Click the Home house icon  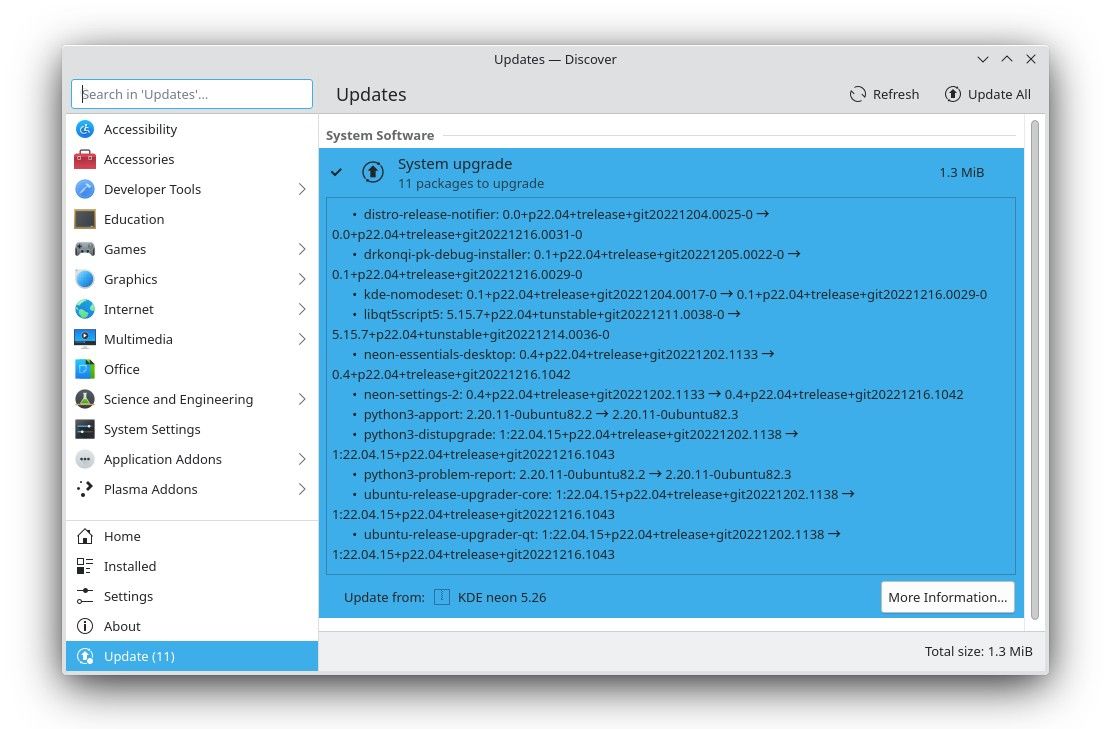point(84,536)
